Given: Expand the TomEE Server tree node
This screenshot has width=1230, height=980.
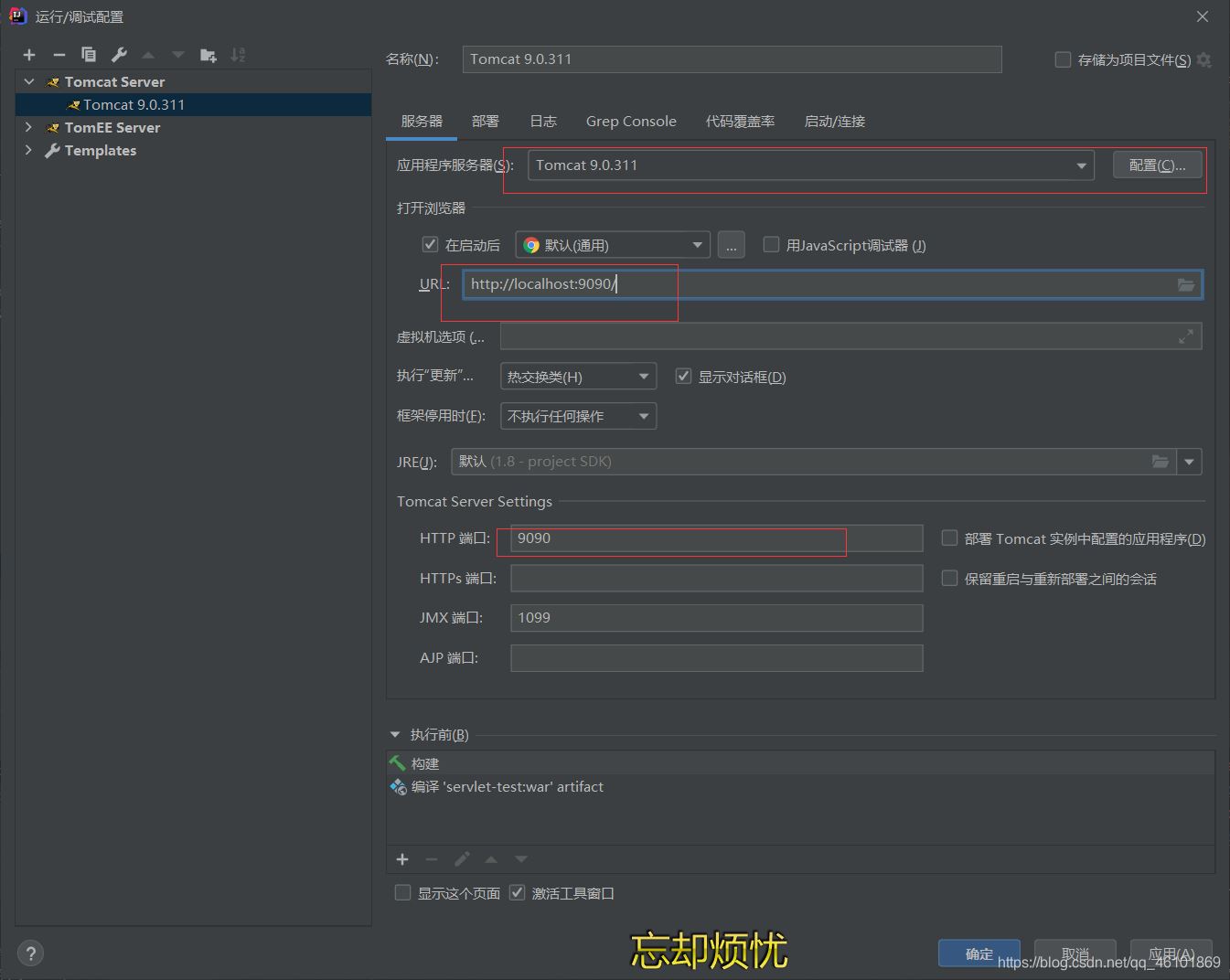Looking at the screenshot, I should pyautogui.click(x=28, y=127).
